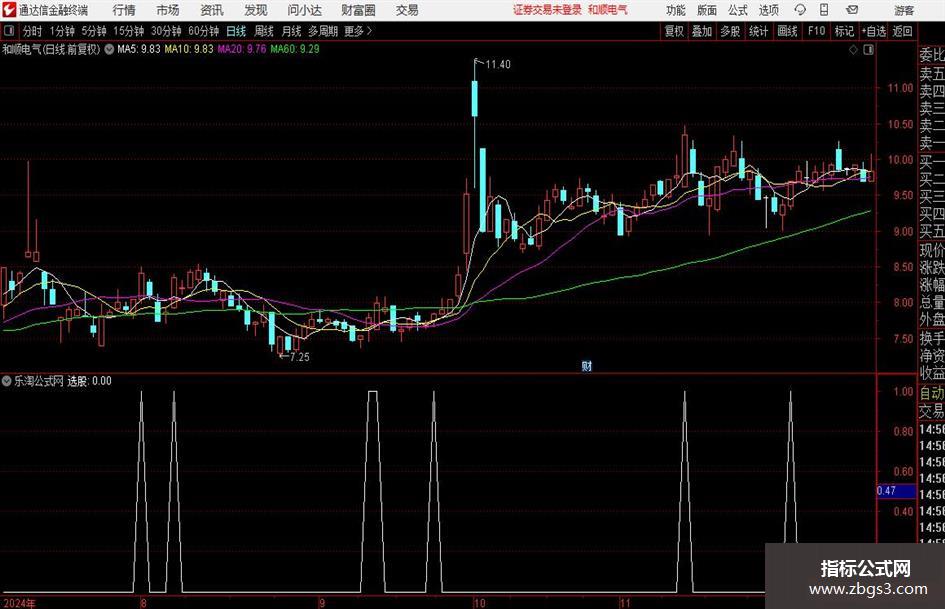Viewport: 945px width, 609px height.
Task: Click the 返回 back button
Action: pyautogui.click(x=902, y=31)
